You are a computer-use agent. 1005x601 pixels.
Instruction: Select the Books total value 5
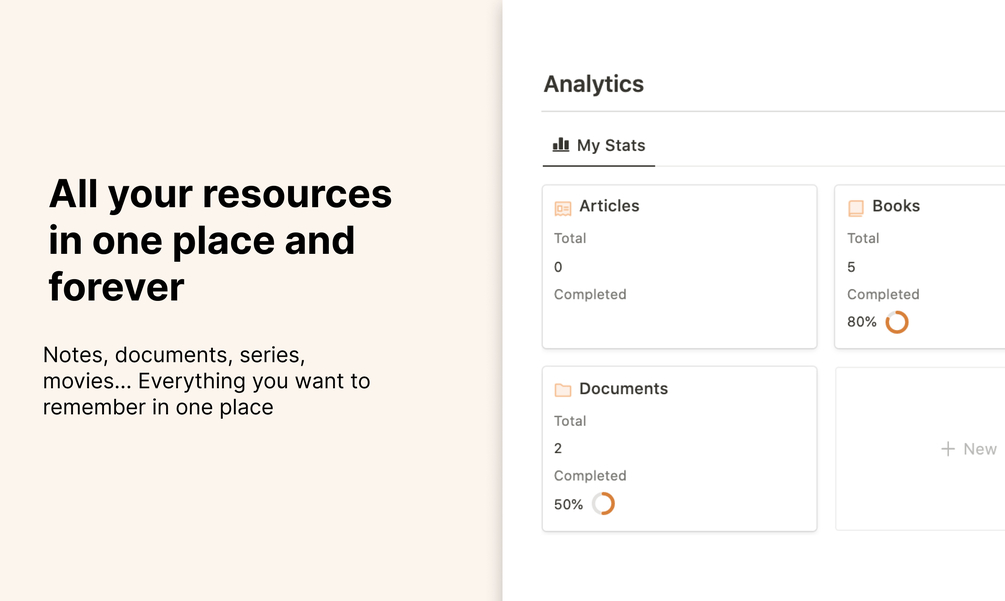tap(851, 267)
